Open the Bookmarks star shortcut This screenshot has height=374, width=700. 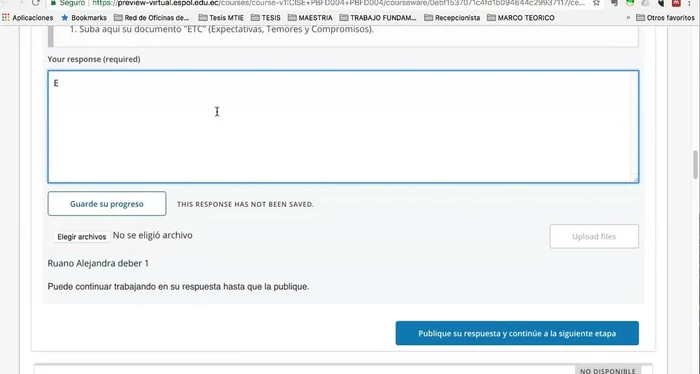click(84, 18)
